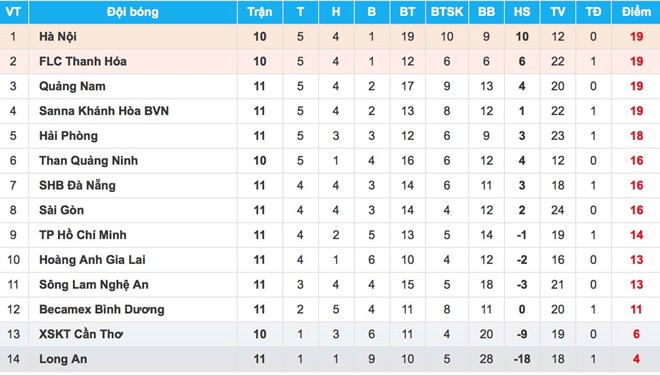Screen dimensions: 660x375
Task: Click the Long An team name
Action: tap(63, 359)
